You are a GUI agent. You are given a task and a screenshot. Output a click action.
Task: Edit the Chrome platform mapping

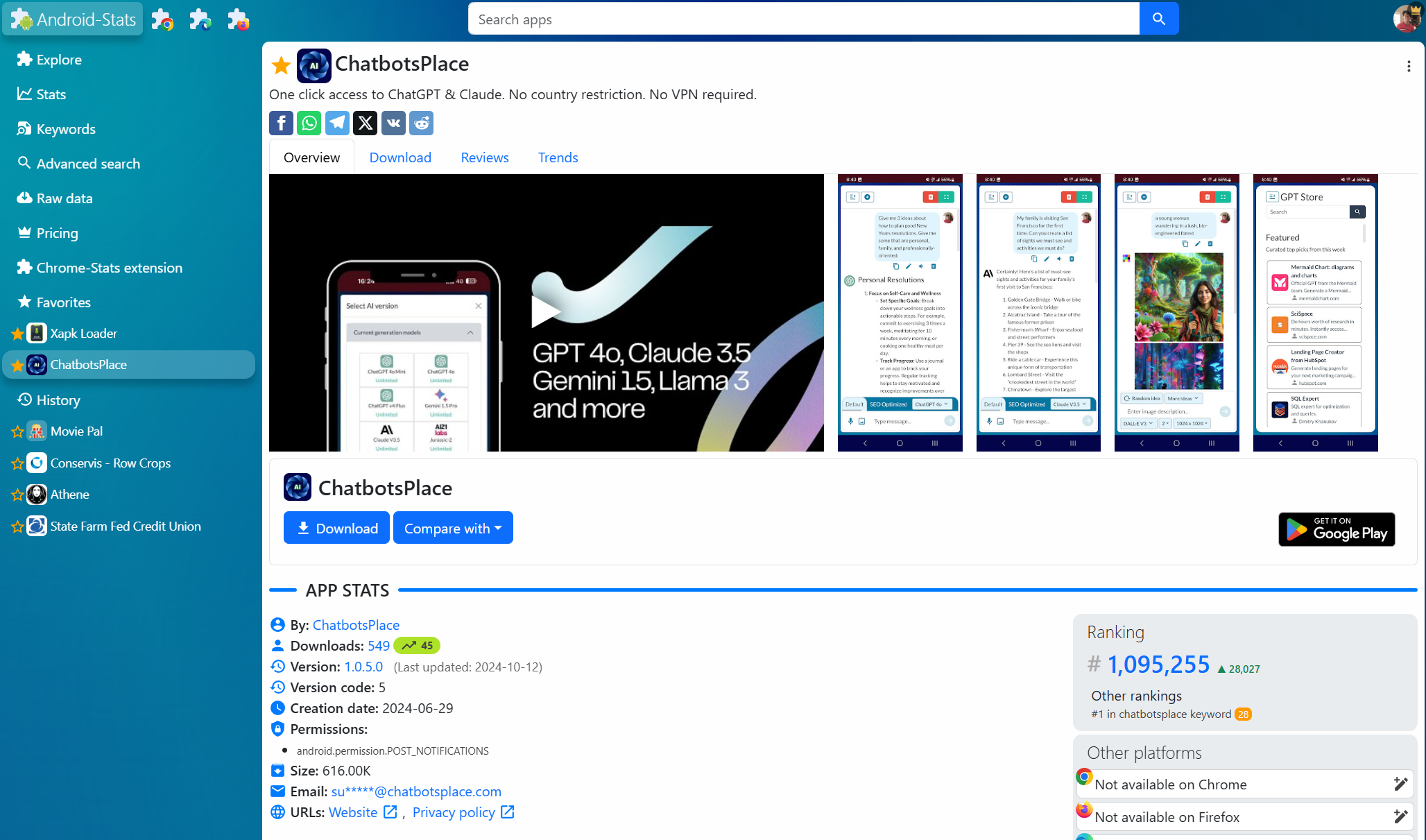tap(1400, 784)
